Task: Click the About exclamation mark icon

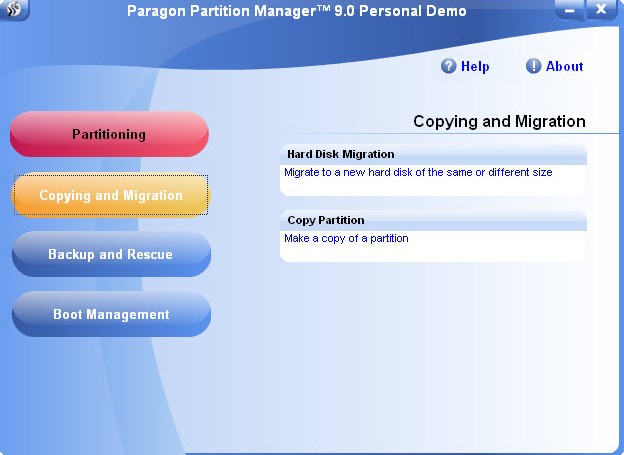Action: [534, 67]
